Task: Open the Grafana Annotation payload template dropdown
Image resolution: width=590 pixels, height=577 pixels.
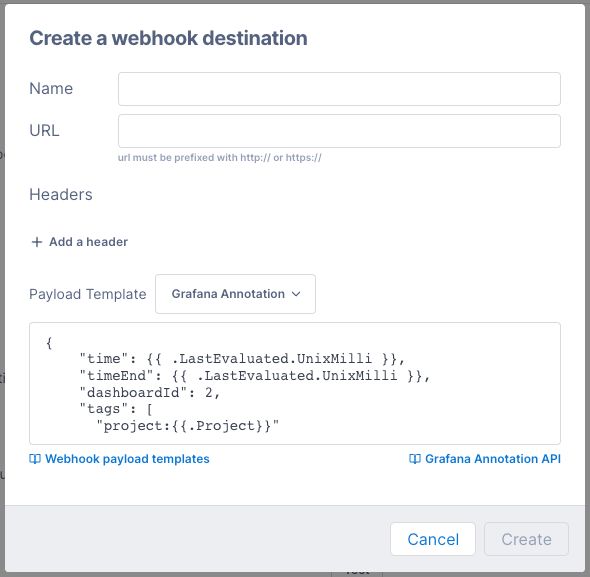Action: pyautogui.click(x=235, y=294)
